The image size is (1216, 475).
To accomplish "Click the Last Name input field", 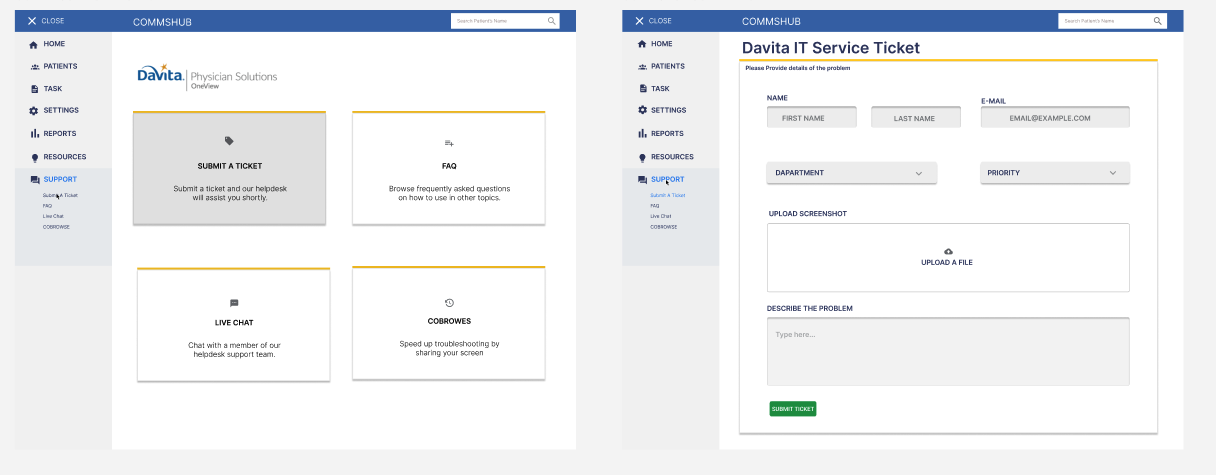I will [916, 117].
